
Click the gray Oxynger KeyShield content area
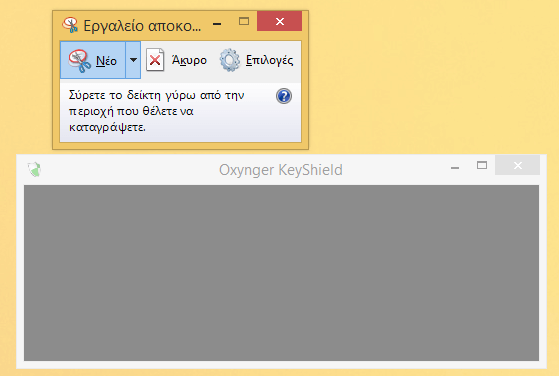[x=281, y=273]
